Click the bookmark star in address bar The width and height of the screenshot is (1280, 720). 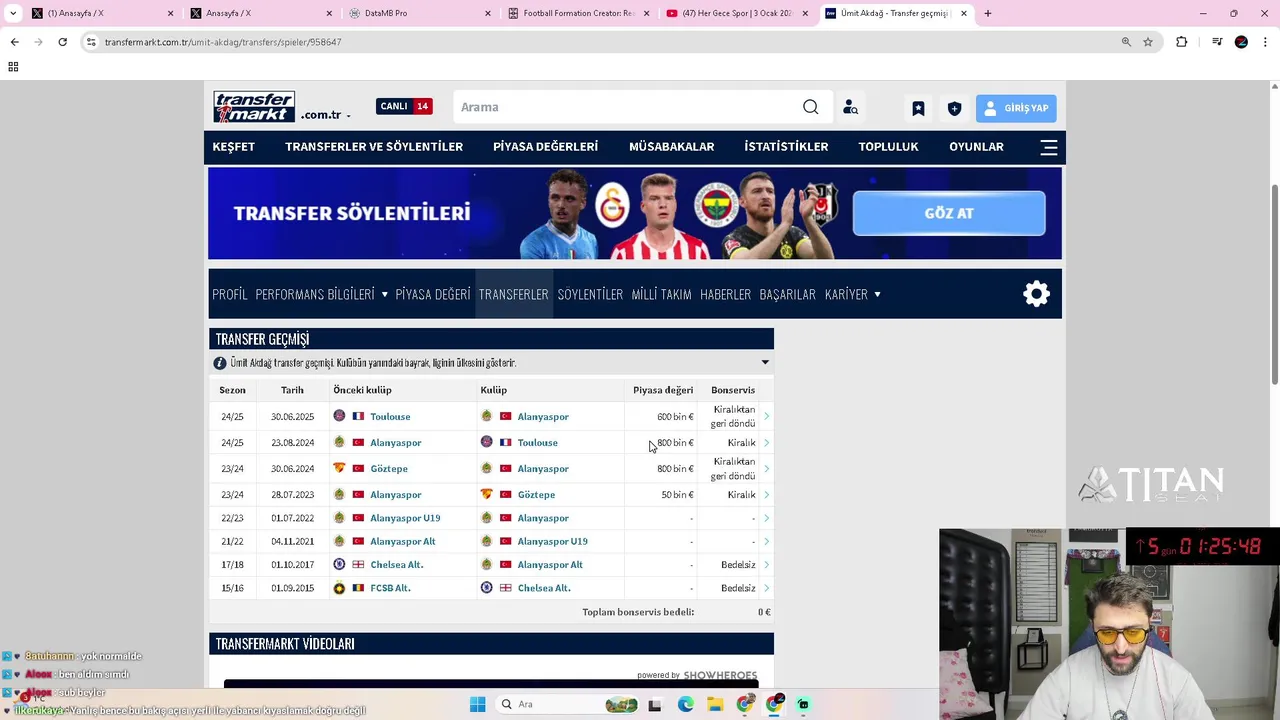[1148, 42]
